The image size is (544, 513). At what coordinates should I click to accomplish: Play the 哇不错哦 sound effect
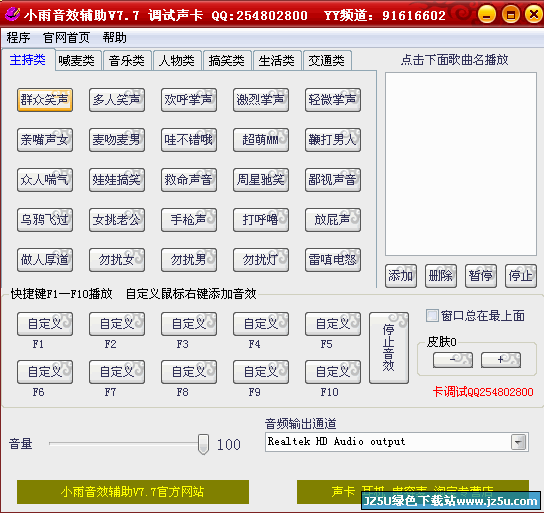tap(189, 140)
